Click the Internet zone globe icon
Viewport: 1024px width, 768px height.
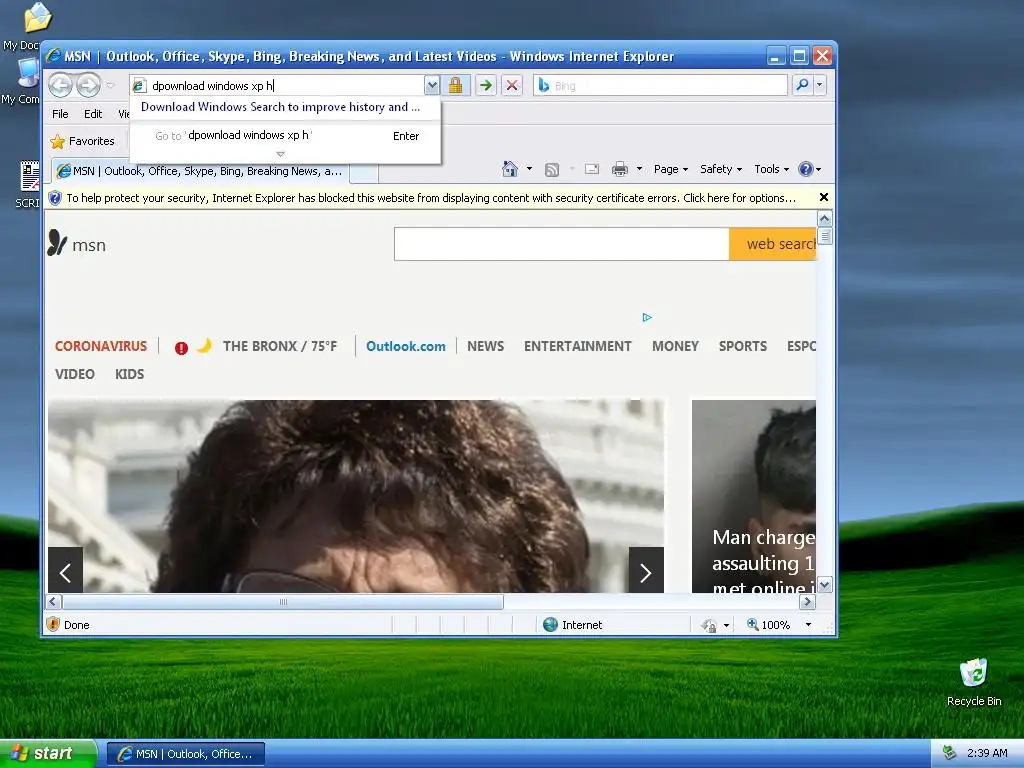pos(551,625)
